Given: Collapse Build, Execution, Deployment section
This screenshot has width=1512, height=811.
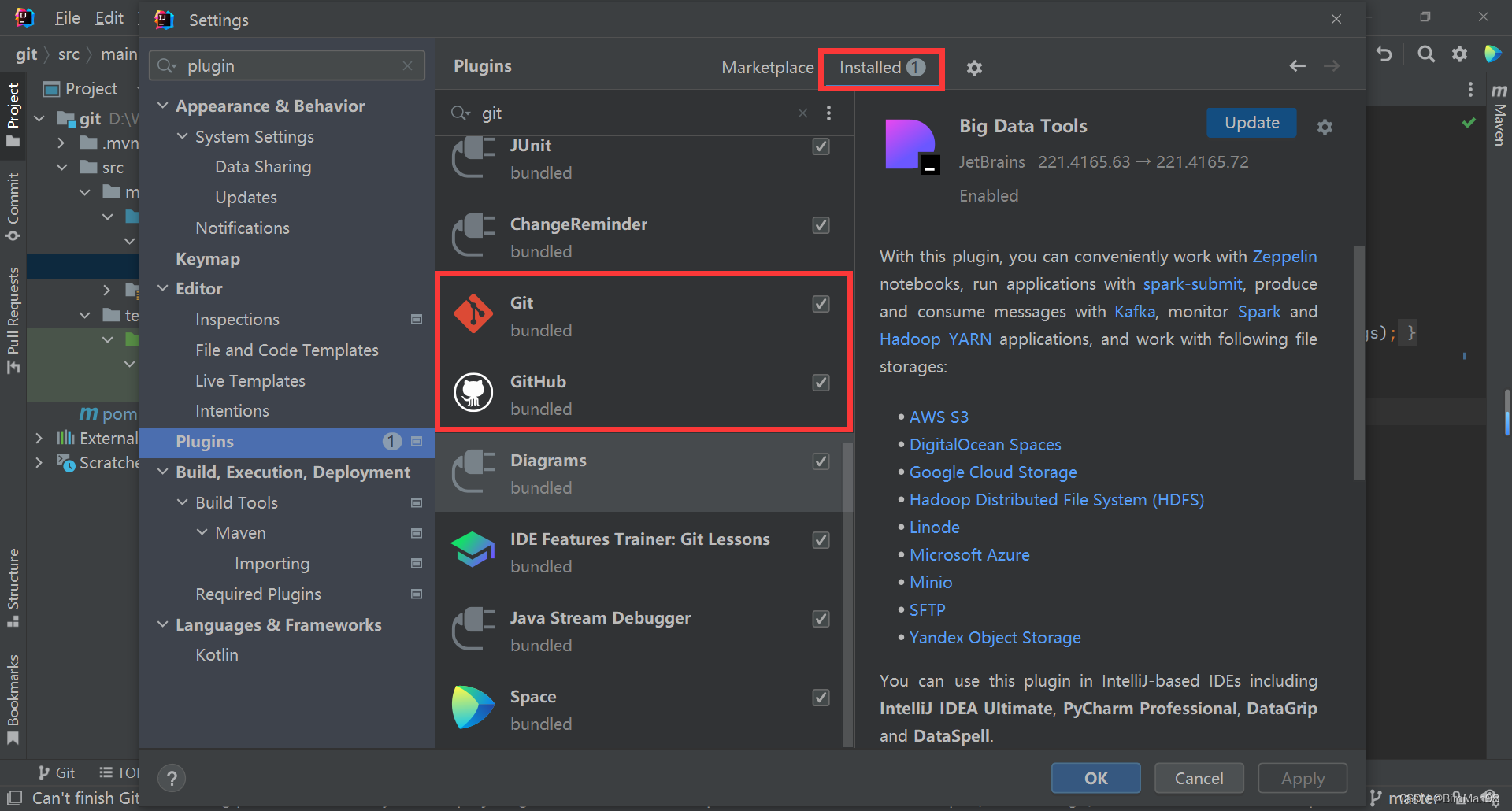Looking at the screenshot, I should [163, 472].
